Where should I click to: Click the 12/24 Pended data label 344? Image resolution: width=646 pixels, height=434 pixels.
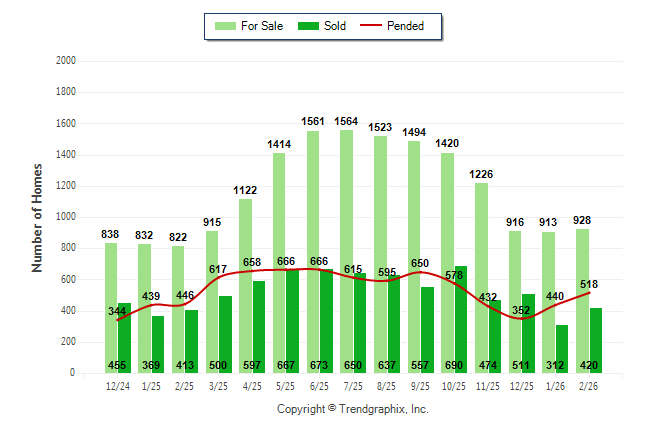pos(116,312)
